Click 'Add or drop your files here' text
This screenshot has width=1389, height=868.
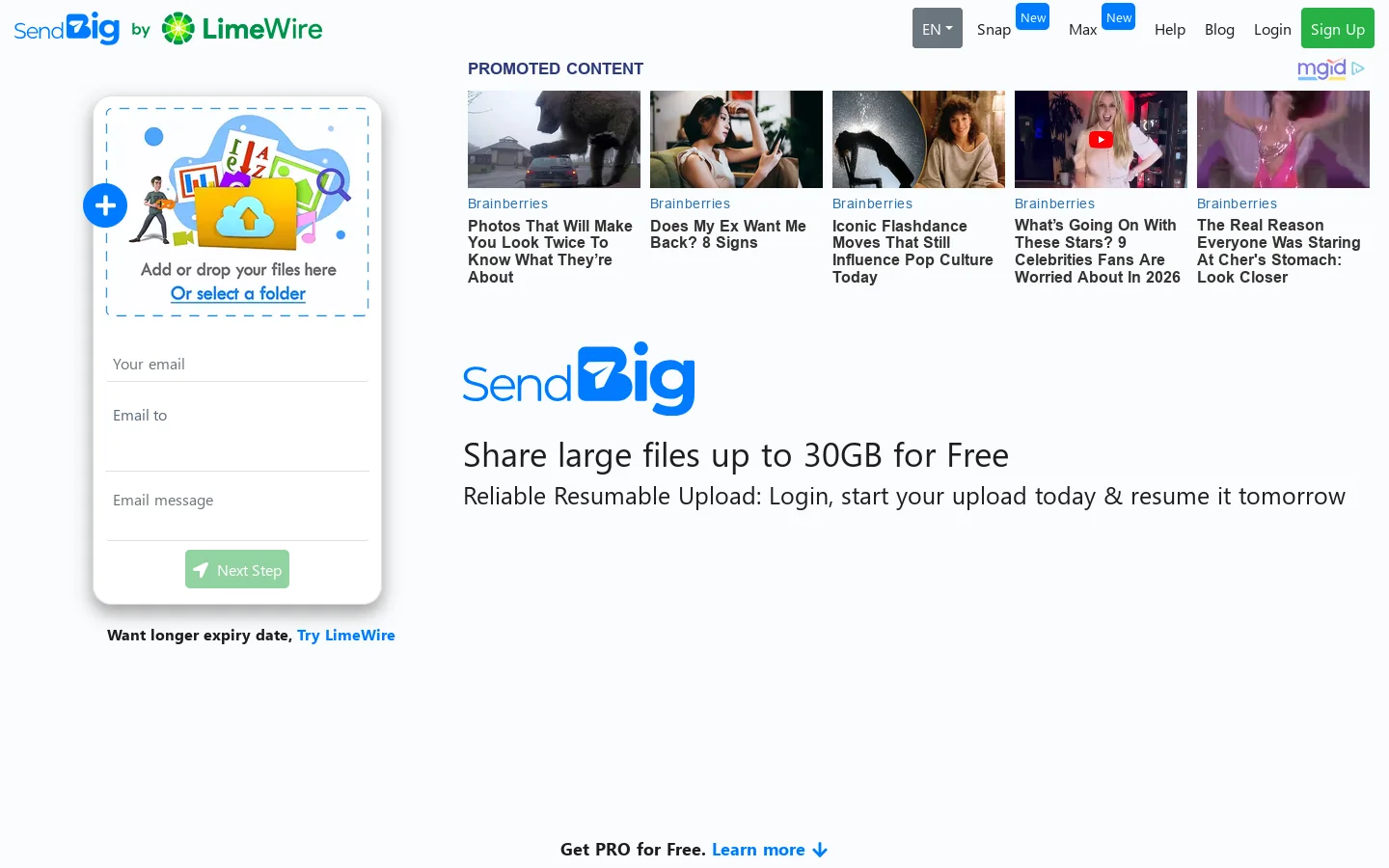(x=238, y=270)
